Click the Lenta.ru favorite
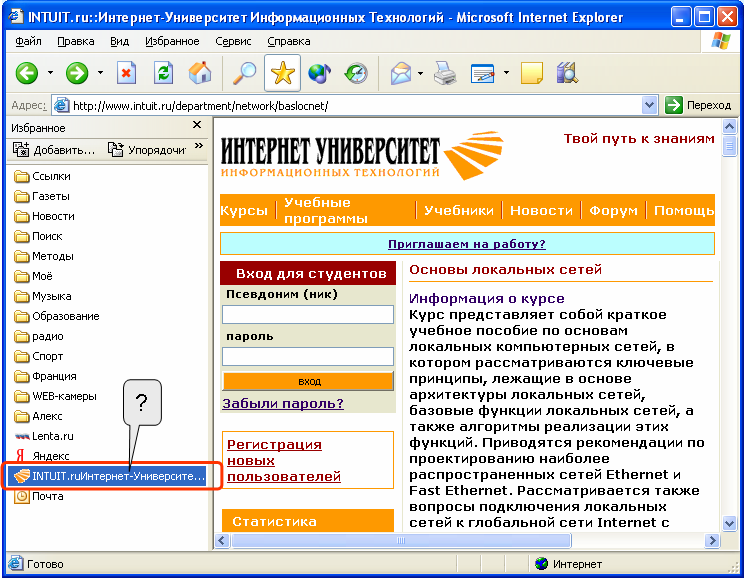744x578 pixels. click(x=44, y=436)
